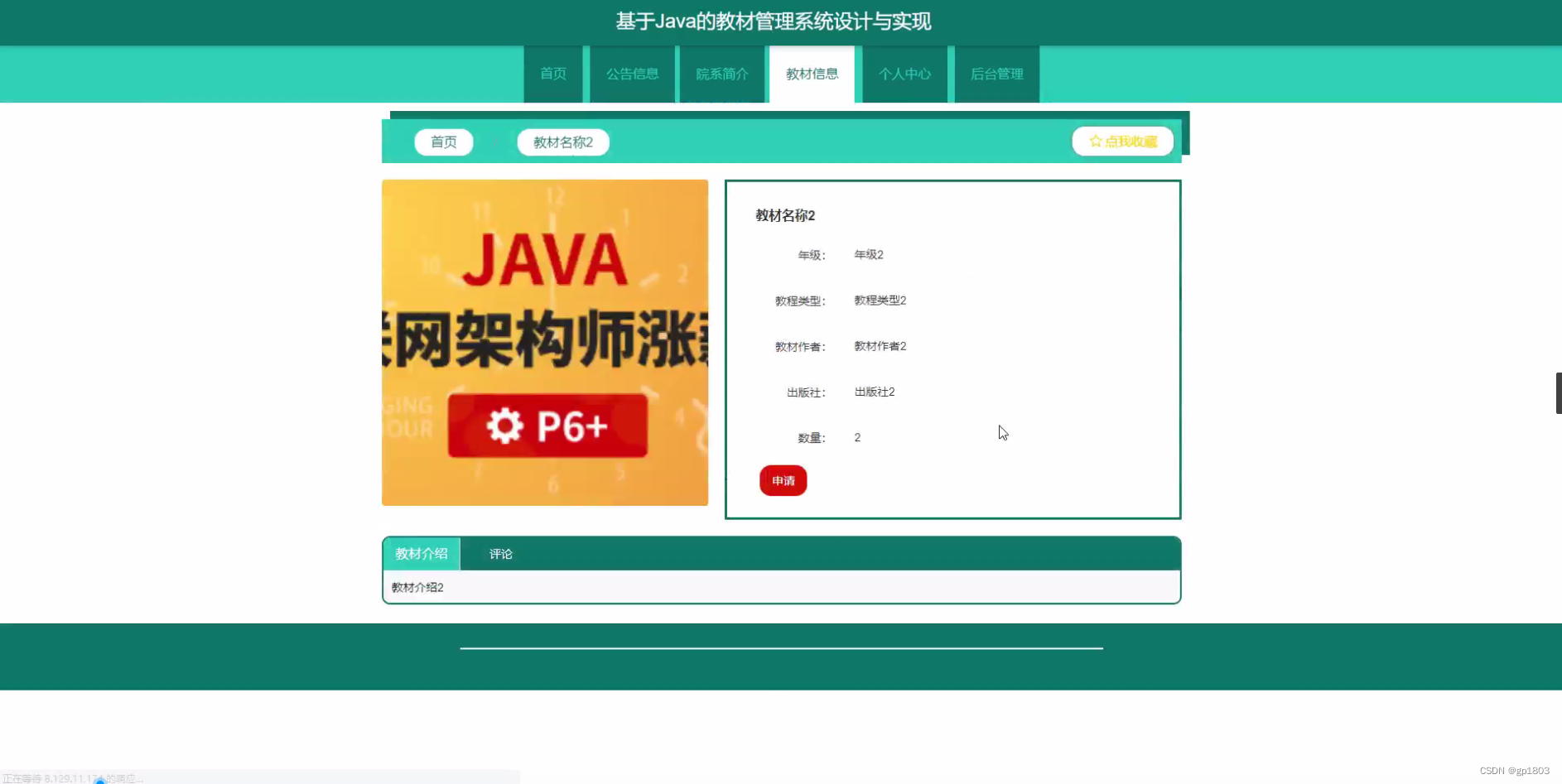Follow the 教材名称2 breadcrumb link
This screenshot has height=784, width=1562.
(562, 142)
